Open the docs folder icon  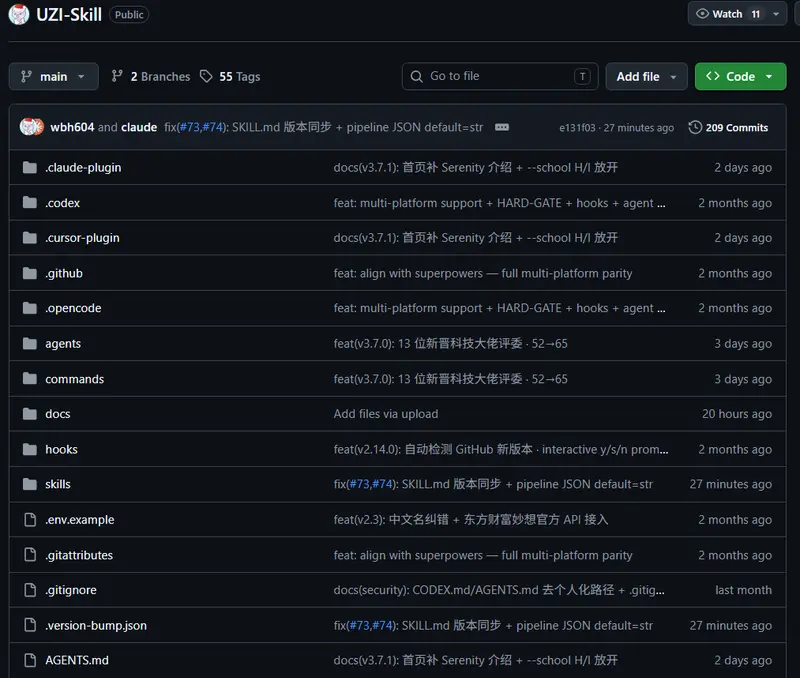pos(30,414)
